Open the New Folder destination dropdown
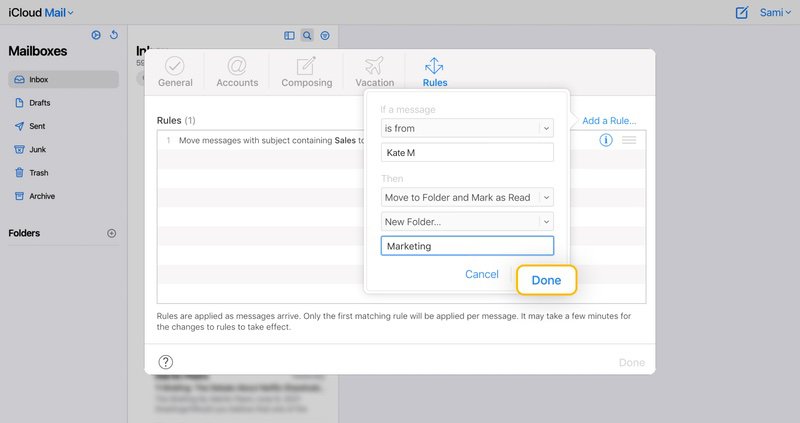 point(467,221)
